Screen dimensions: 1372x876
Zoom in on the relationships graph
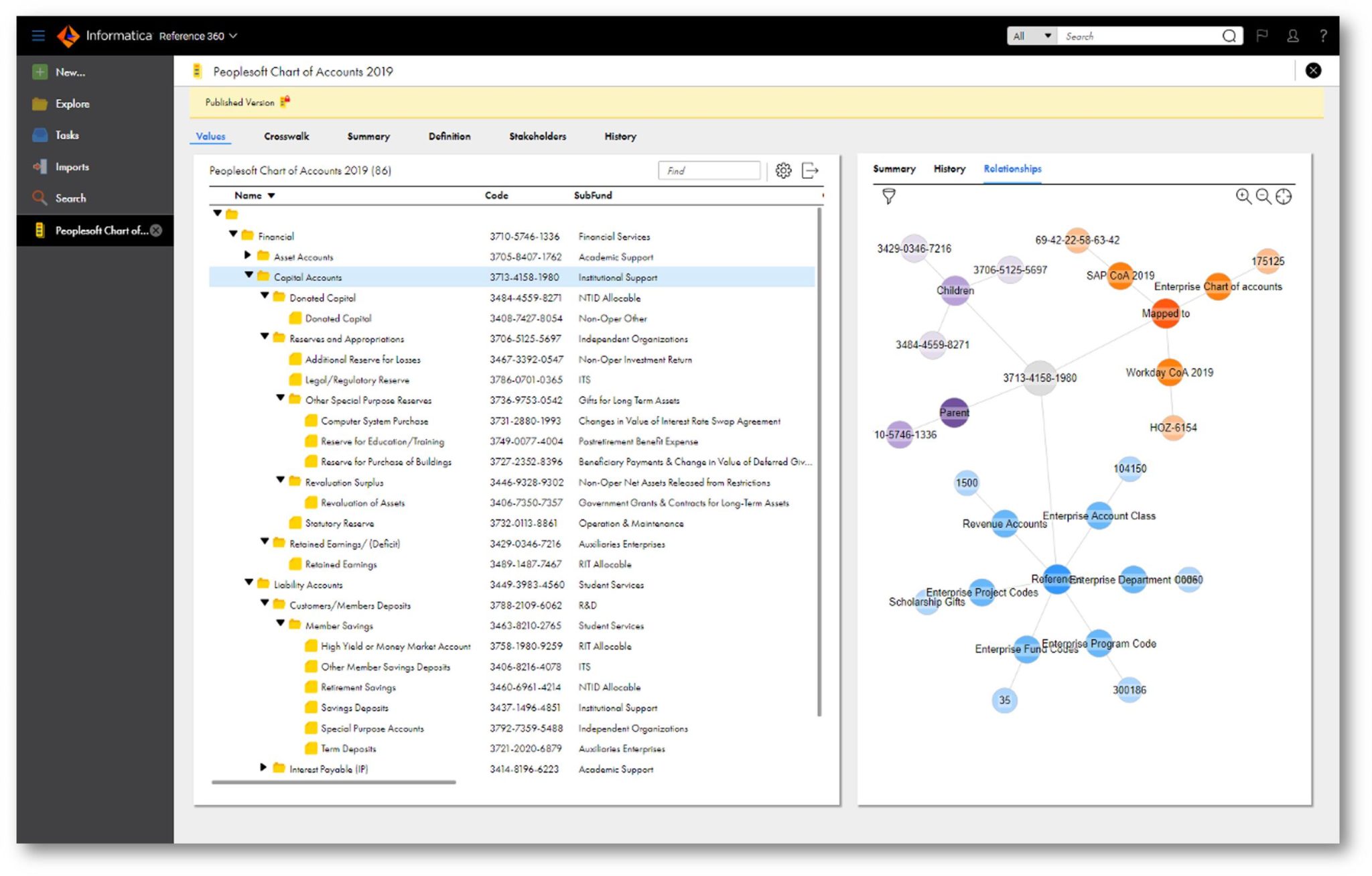[x=1243, y=196]
